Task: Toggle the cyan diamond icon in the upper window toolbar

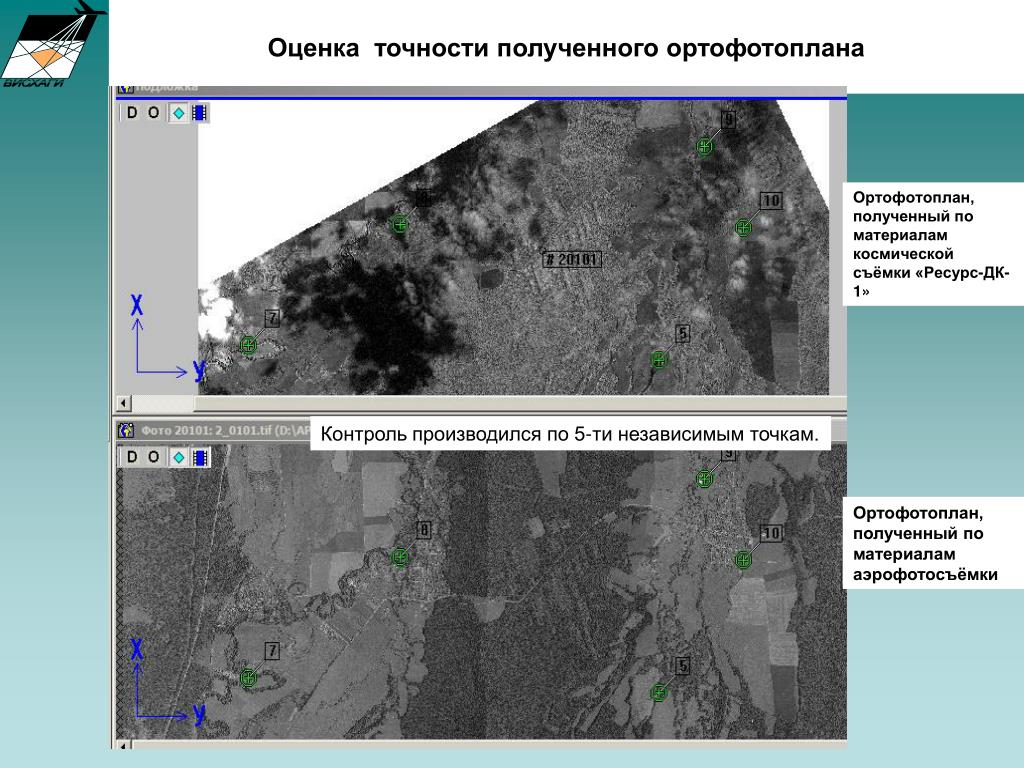Action: [178, 113]
